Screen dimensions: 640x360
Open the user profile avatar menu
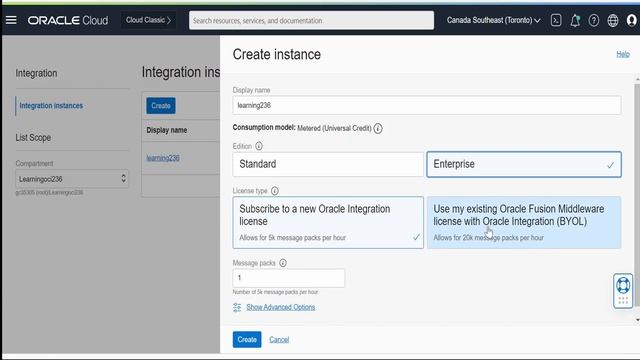tap(631, 20)
